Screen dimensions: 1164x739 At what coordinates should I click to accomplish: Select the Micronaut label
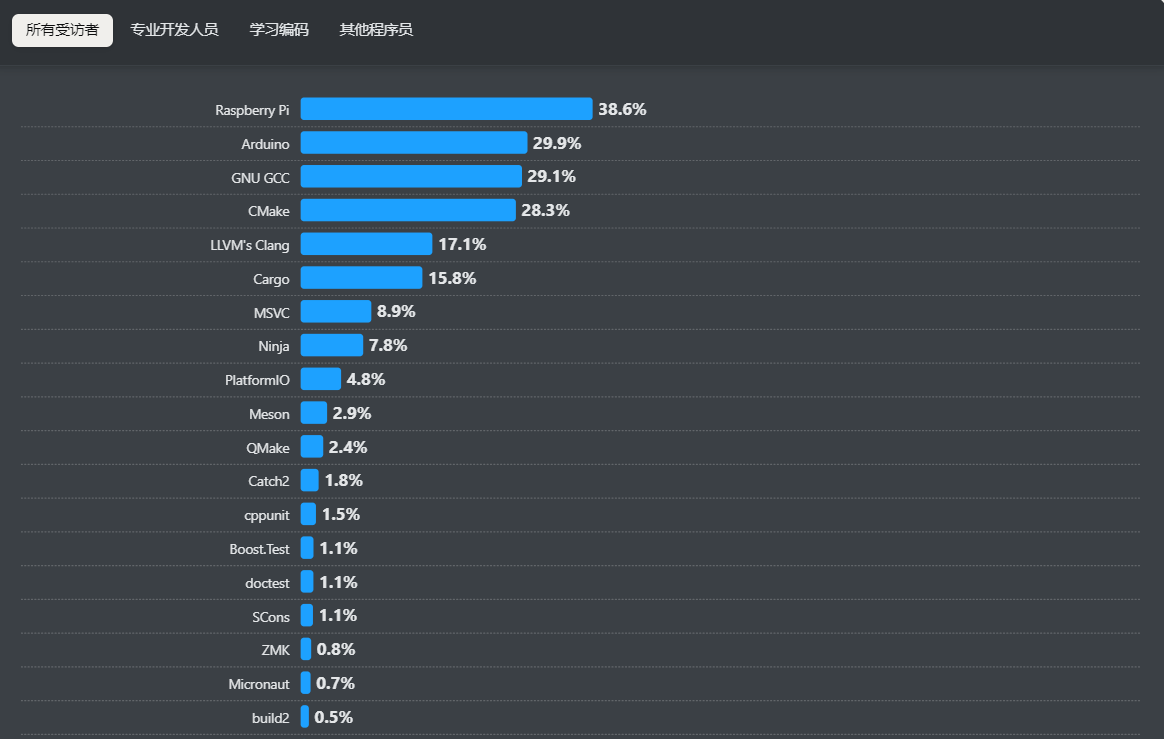pos(258,684)
